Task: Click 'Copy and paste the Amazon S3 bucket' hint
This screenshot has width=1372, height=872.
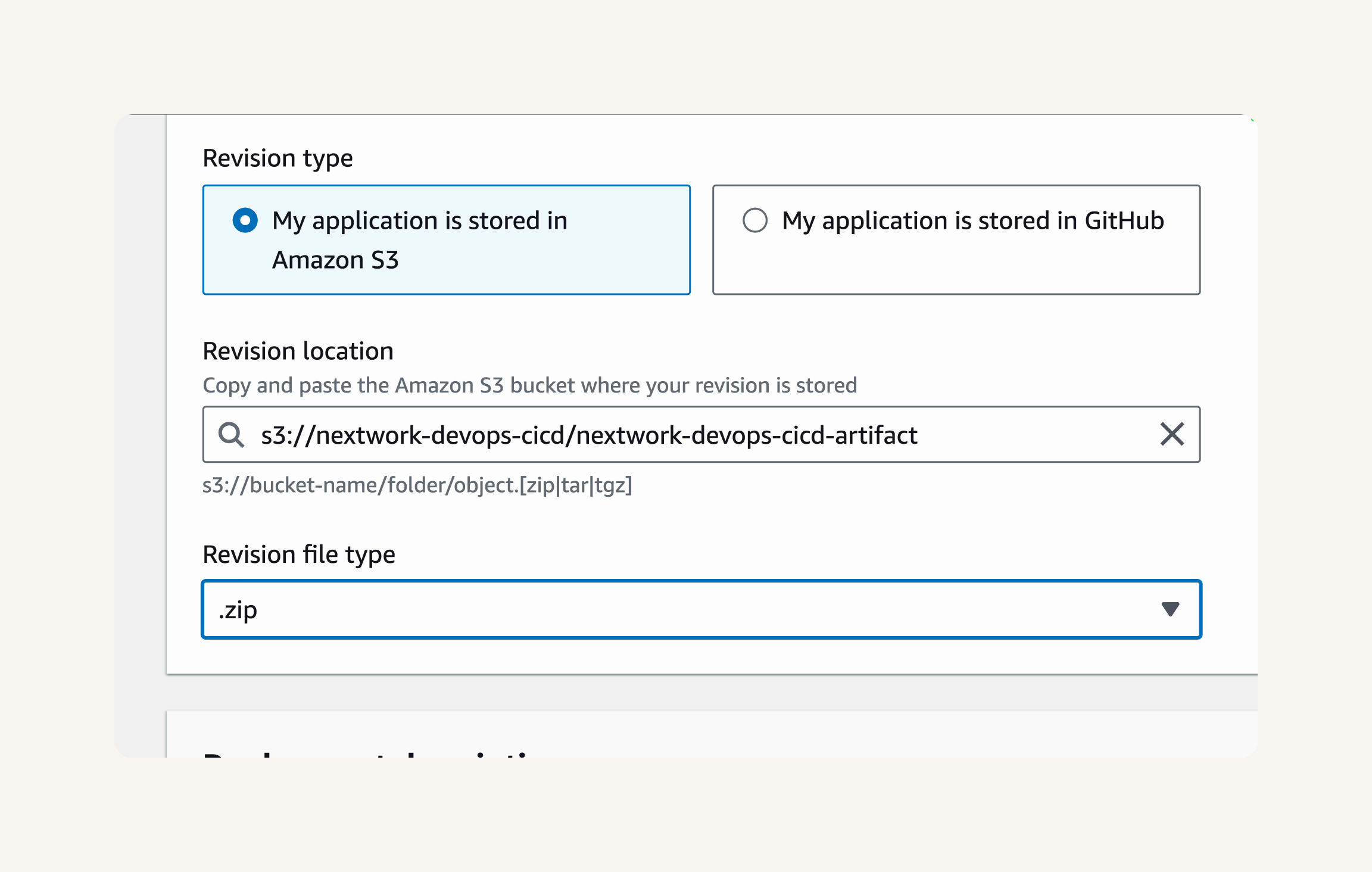Action: pos(529,386)
